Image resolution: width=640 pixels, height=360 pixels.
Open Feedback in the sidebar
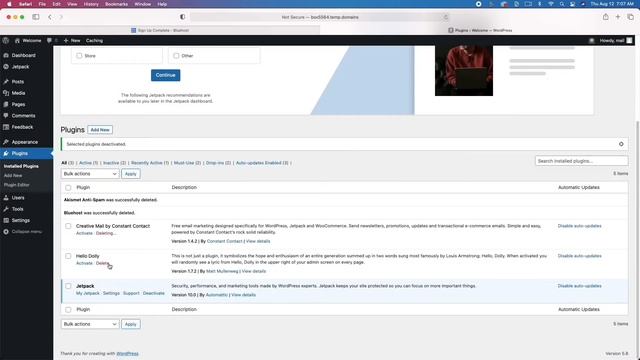(22, 127)
